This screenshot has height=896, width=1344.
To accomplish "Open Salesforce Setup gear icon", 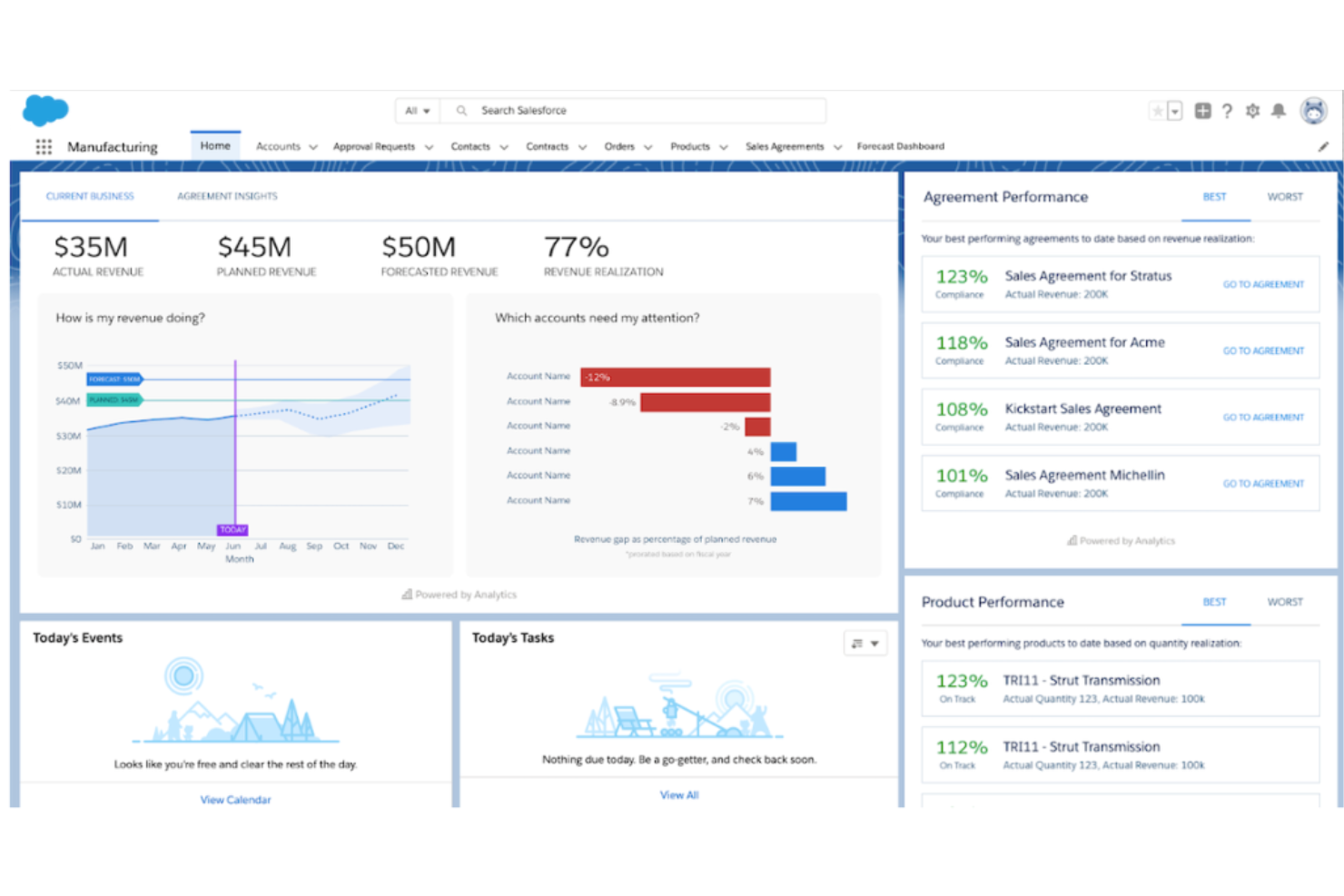I will [x=1253, y=111].
